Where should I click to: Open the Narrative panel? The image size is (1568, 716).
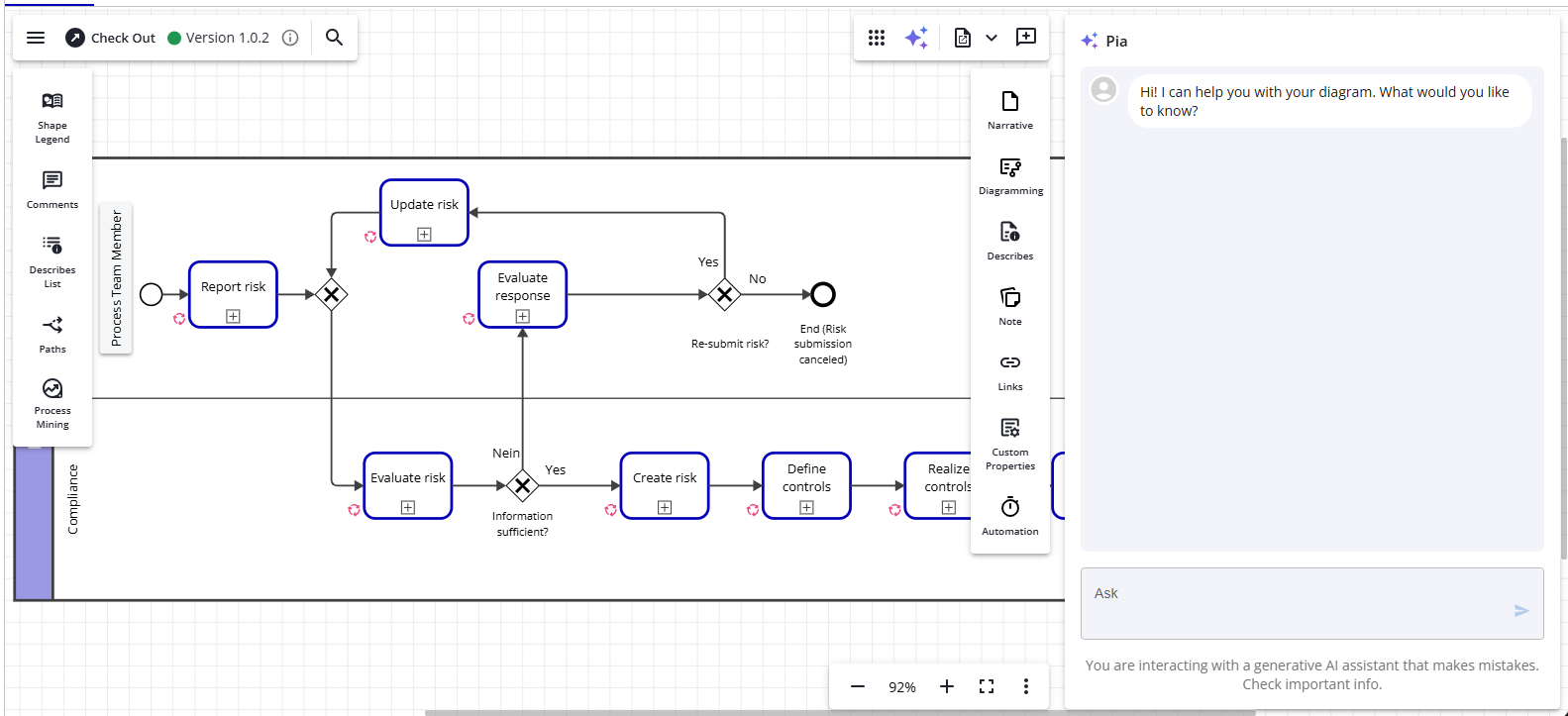[x=1009, y=109]
